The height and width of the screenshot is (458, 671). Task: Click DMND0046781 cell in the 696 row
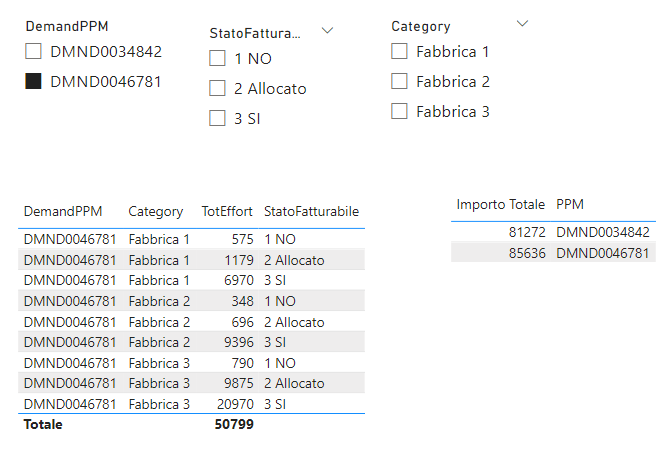point(70,322)
